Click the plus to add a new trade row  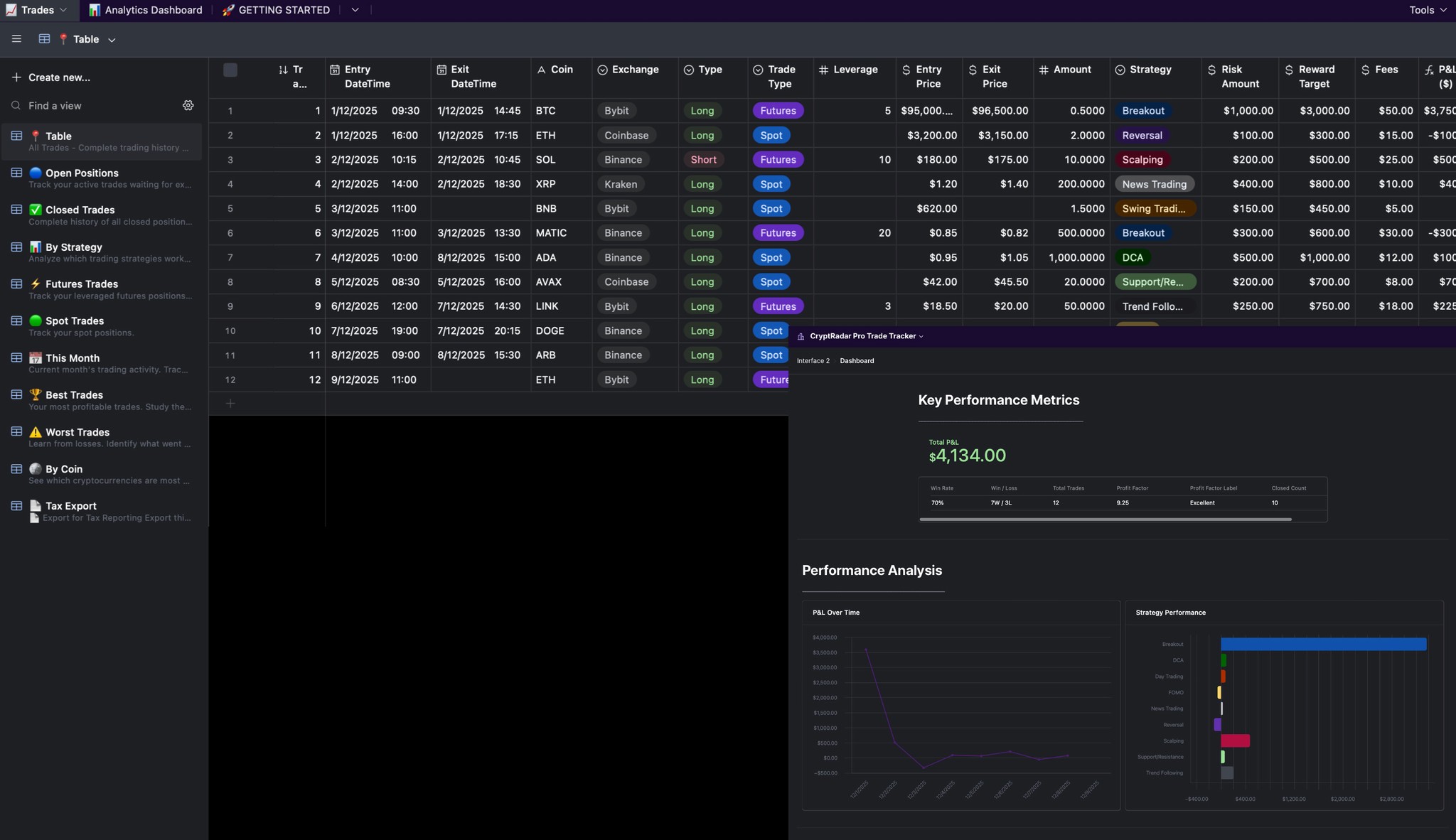[230, 403]
